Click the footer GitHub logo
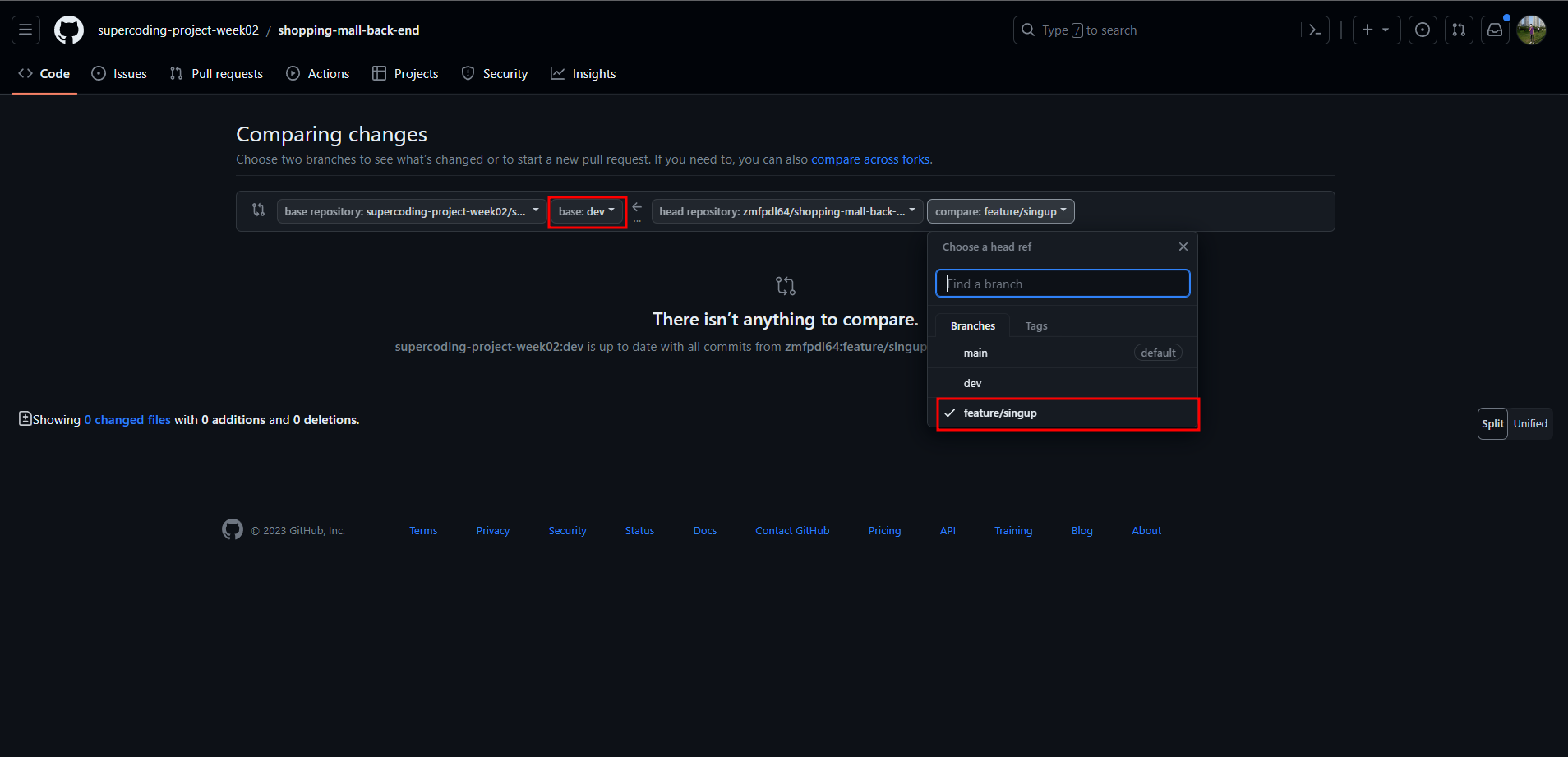The height and width of the screenshot is (757, 1568). [233, 529]
